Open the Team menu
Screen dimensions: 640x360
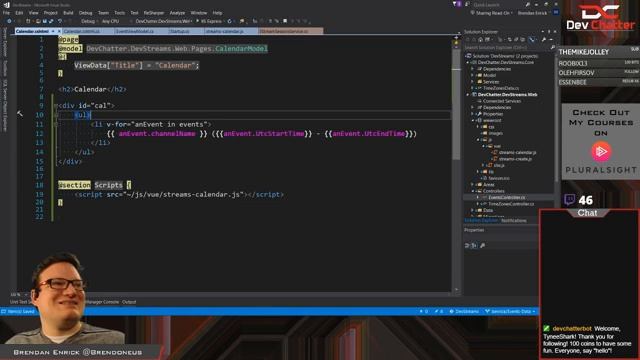tap(103, 13)
